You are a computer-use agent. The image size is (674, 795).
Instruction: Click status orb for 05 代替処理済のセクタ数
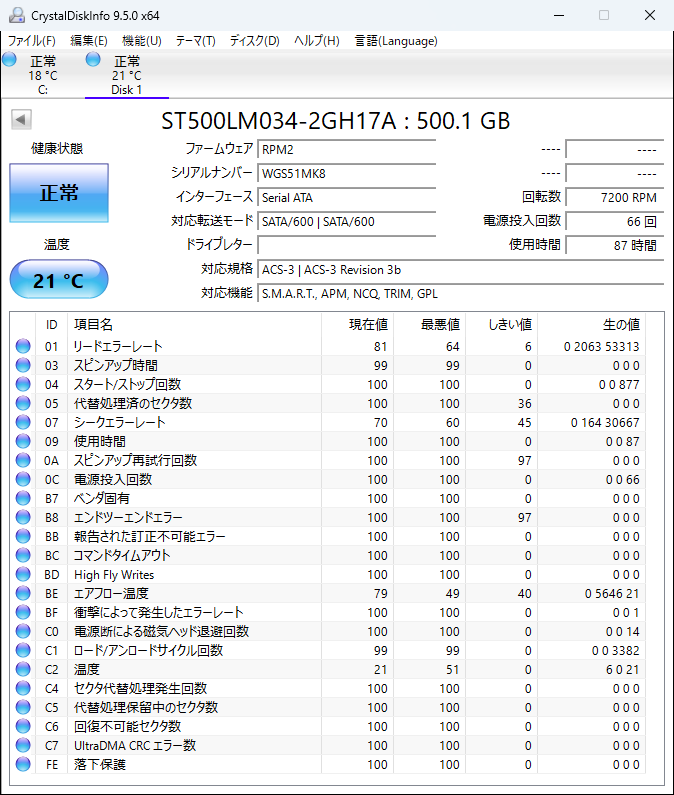point(23,403)
